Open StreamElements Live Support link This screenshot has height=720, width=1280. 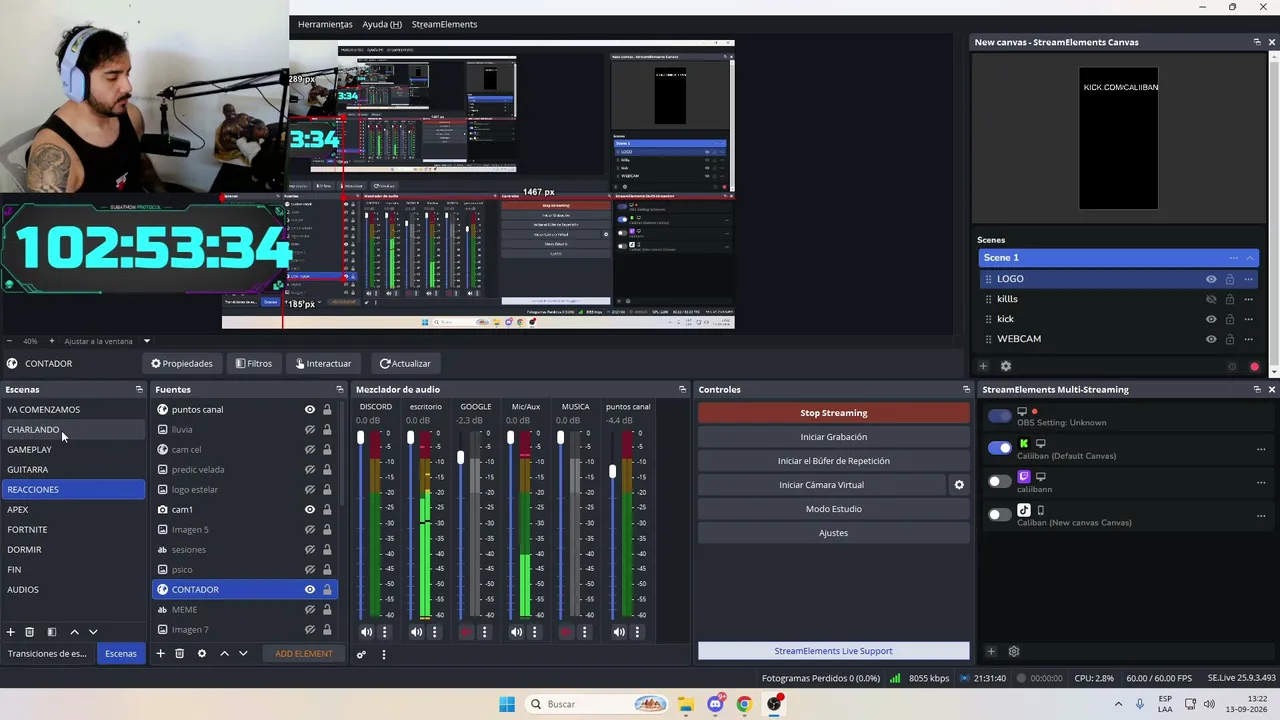click(834, 651)
